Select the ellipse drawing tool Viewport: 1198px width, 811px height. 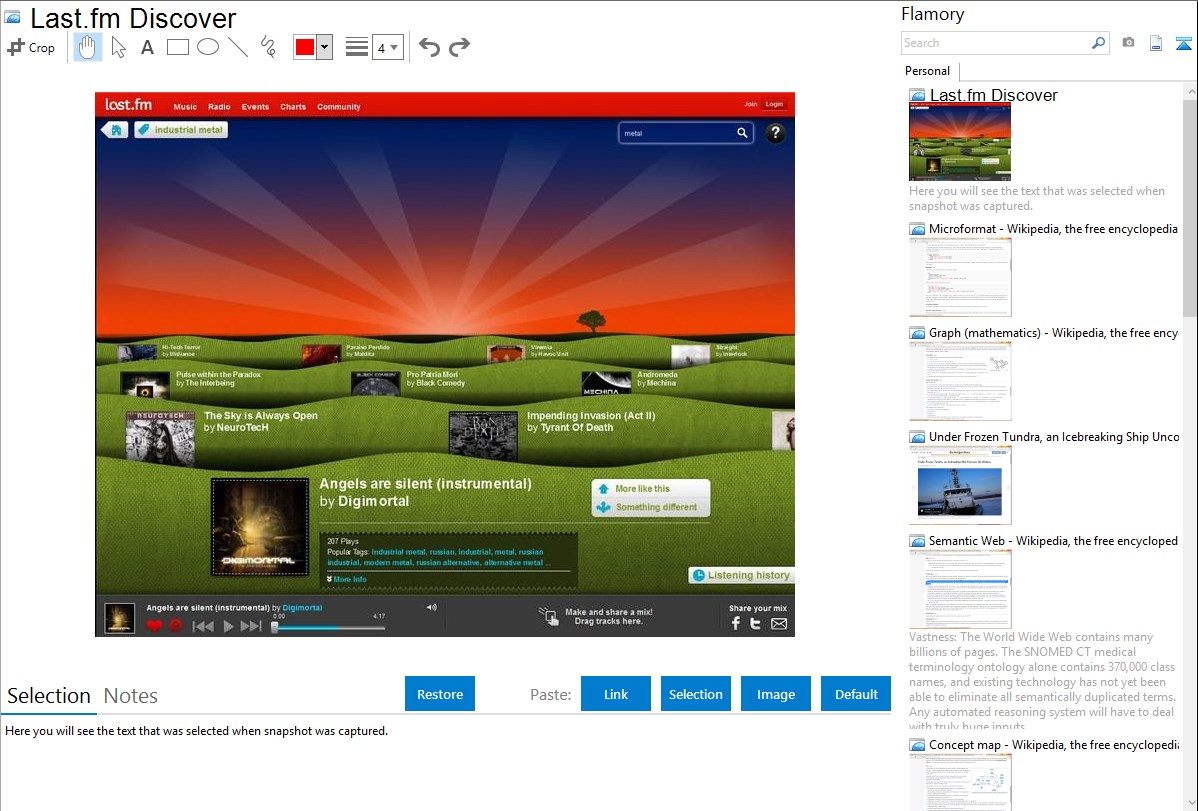[x=208, y=47]
